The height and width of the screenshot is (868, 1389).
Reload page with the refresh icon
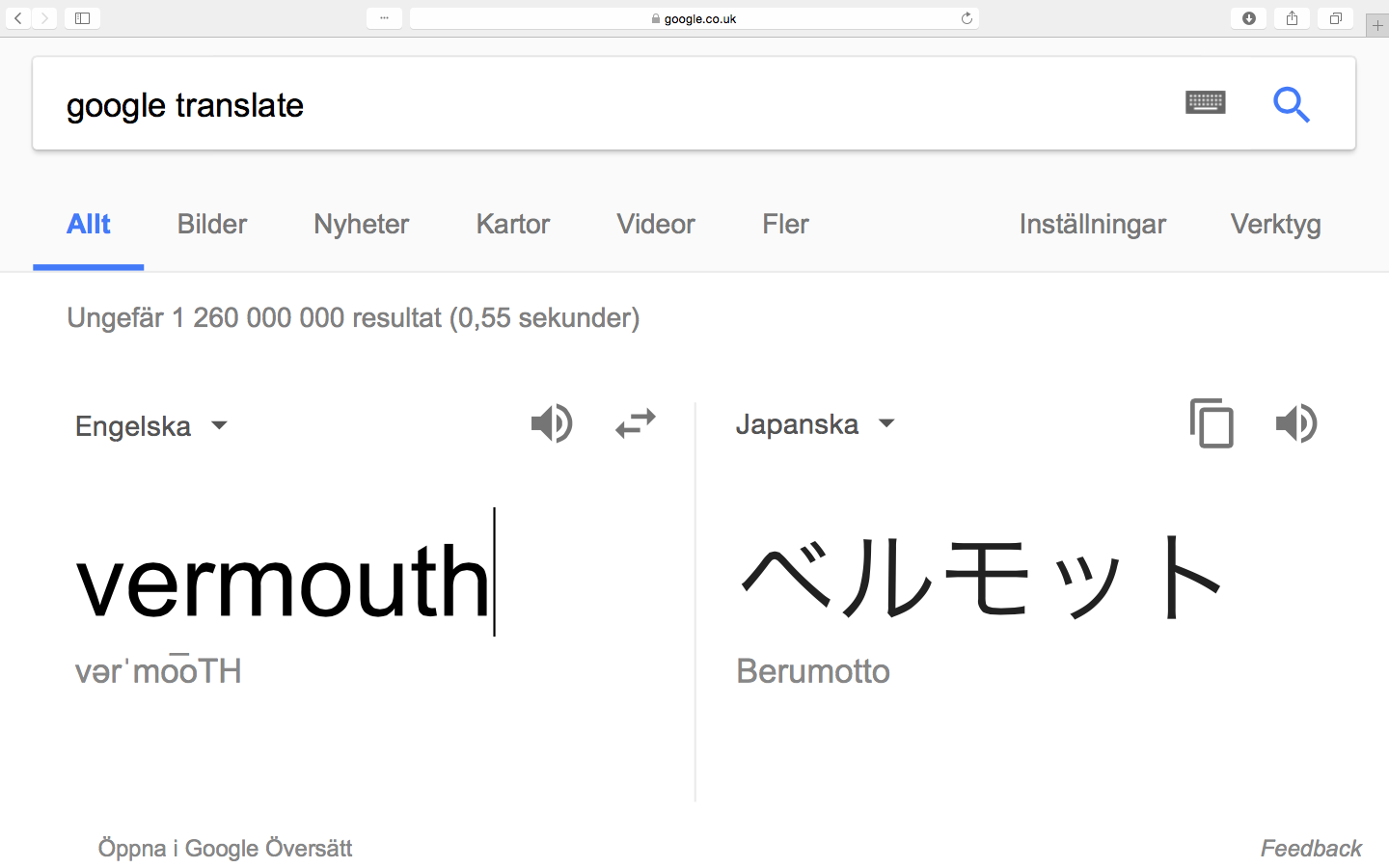(x=967, y=18)
